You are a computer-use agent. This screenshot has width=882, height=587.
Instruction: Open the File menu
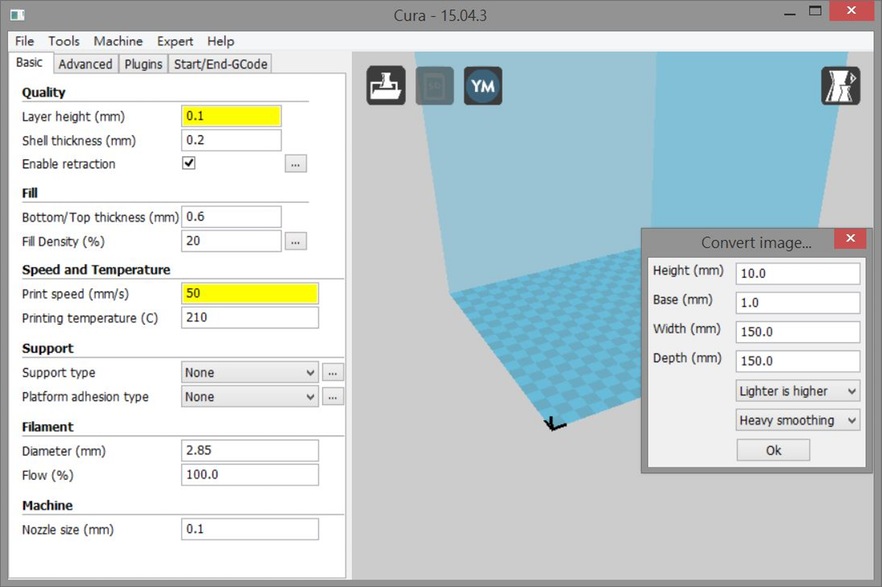tap(24, 41)
